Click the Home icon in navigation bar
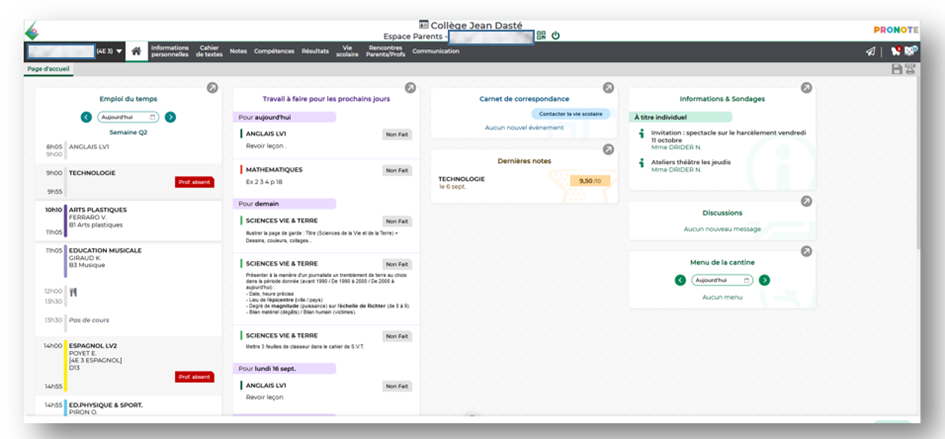Screen dimensions: 945x439 click(x=136, y=51)
